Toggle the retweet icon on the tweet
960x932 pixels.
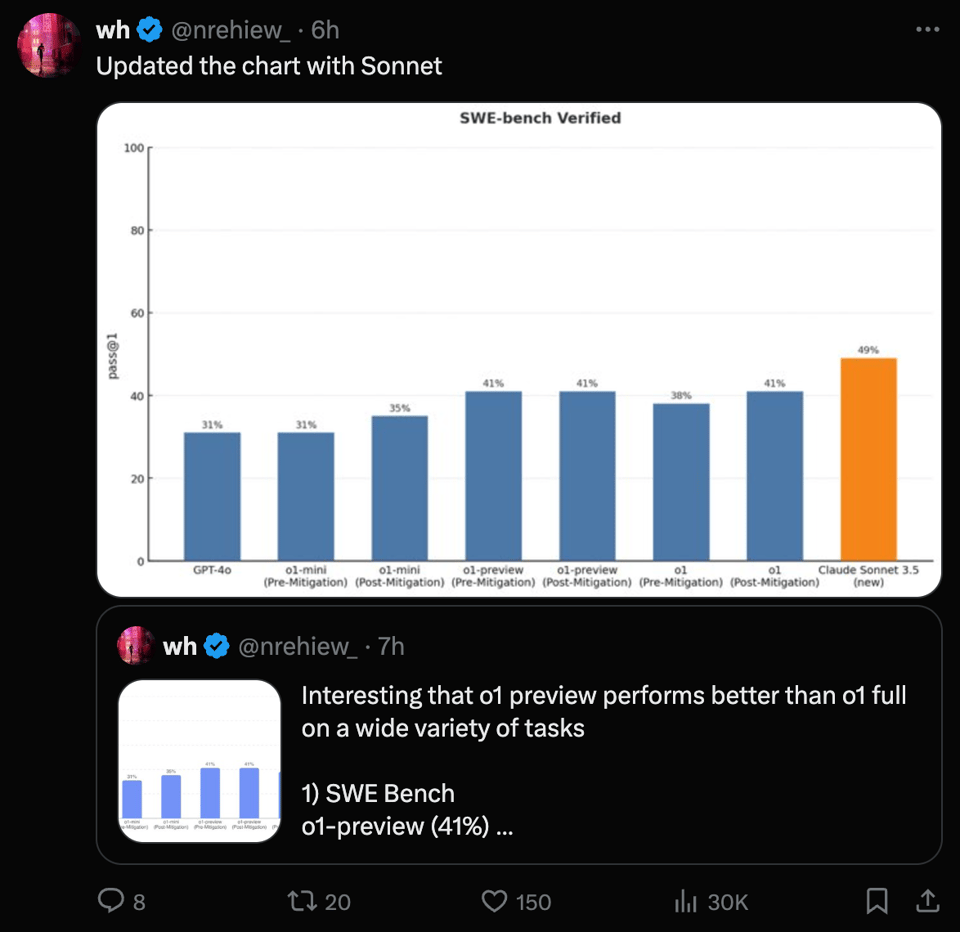tap(301, 901)
